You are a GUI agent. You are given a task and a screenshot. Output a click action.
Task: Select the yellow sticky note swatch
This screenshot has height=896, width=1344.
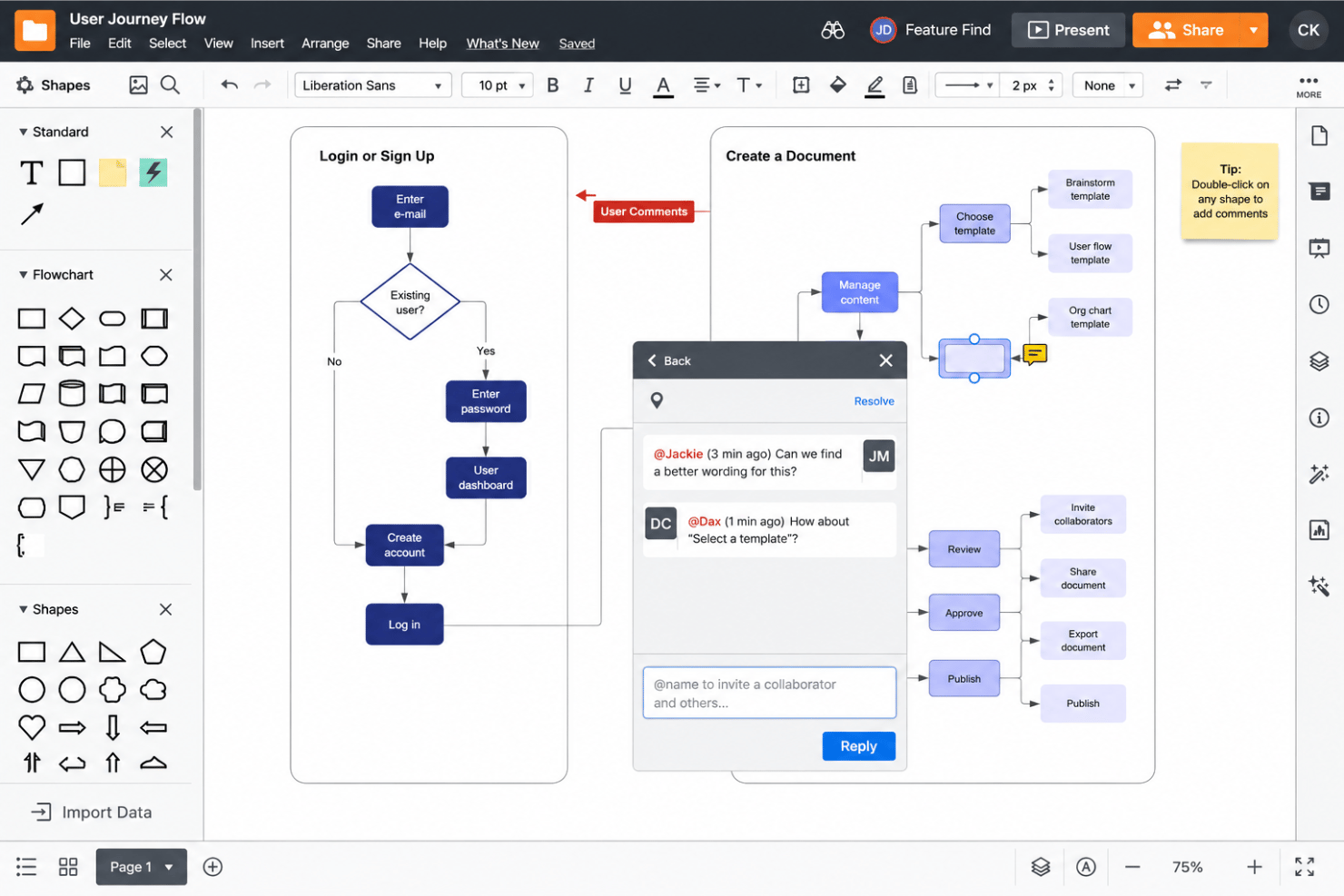click(x=113, y=172)
